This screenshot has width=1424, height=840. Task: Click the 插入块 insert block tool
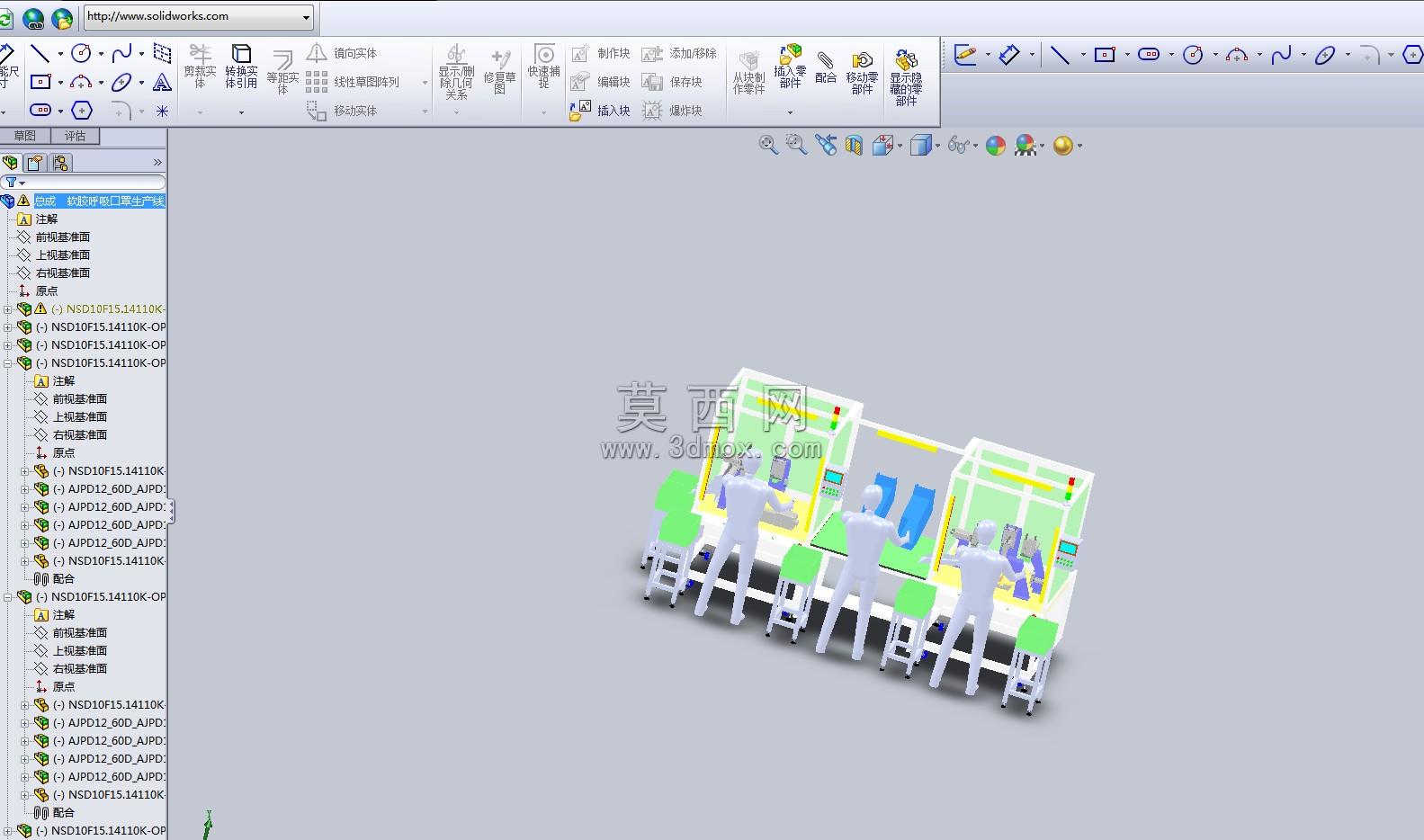pos(600,111)
